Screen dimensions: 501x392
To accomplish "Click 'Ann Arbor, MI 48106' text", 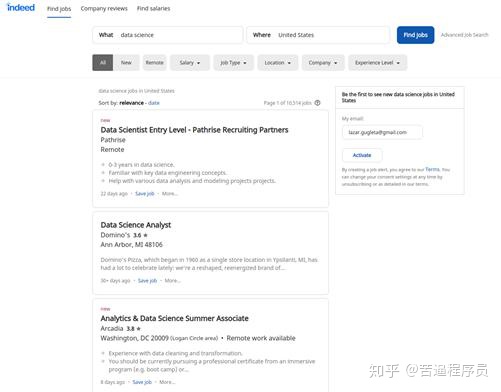I will (x=132, y=245).
